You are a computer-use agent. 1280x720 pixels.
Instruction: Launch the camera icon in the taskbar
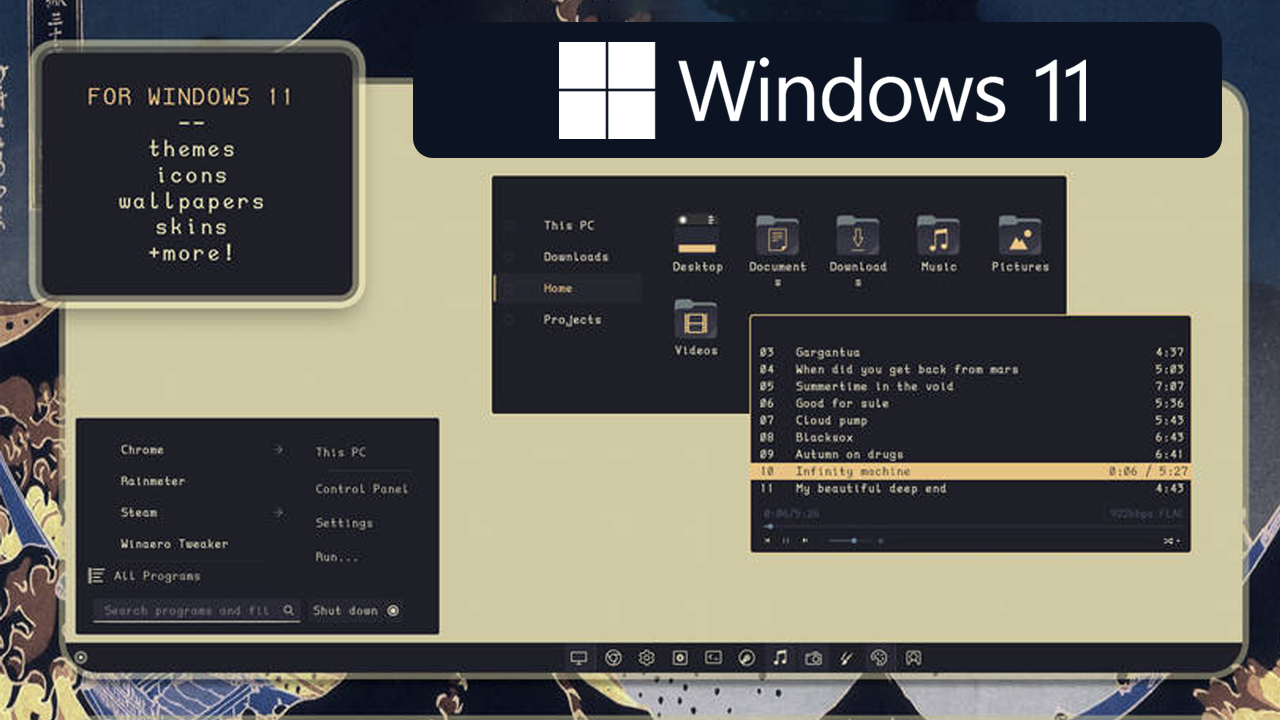[814, 658]
